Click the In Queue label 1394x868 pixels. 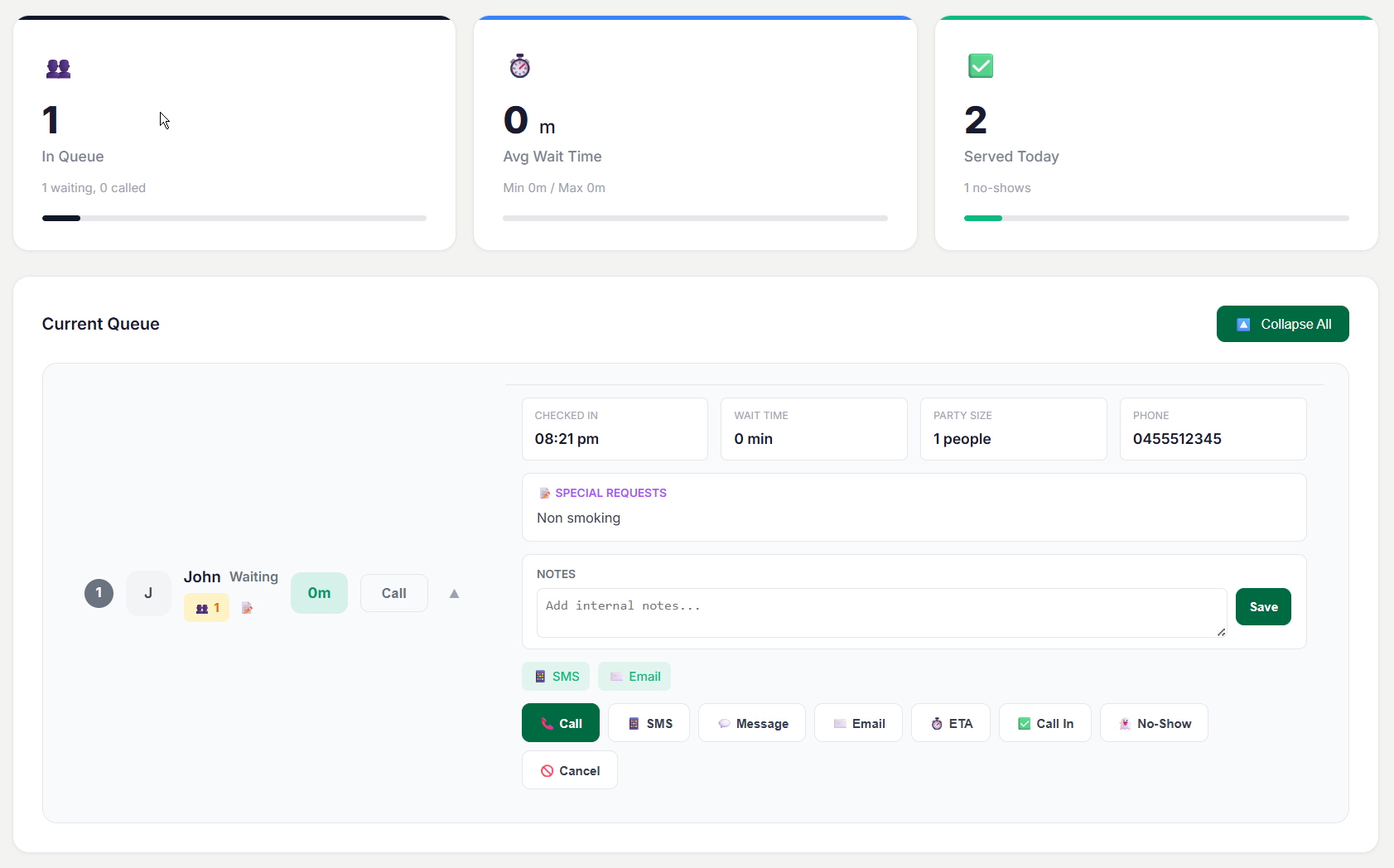[73, 157]
